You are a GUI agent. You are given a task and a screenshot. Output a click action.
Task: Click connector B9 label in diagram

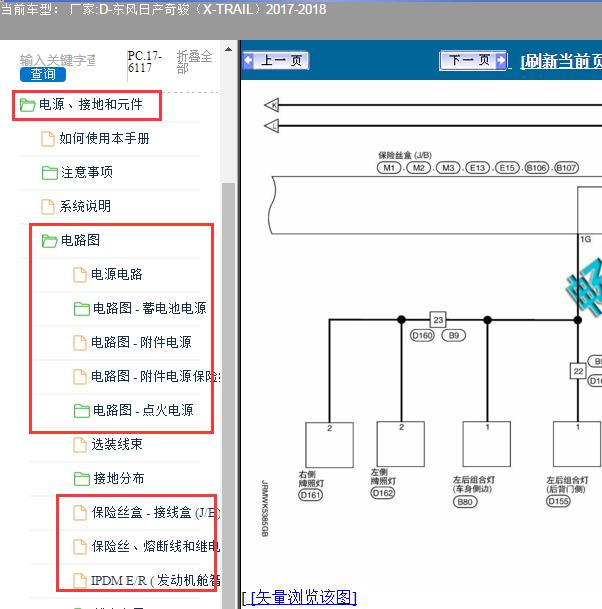click(x=454, y=336)
